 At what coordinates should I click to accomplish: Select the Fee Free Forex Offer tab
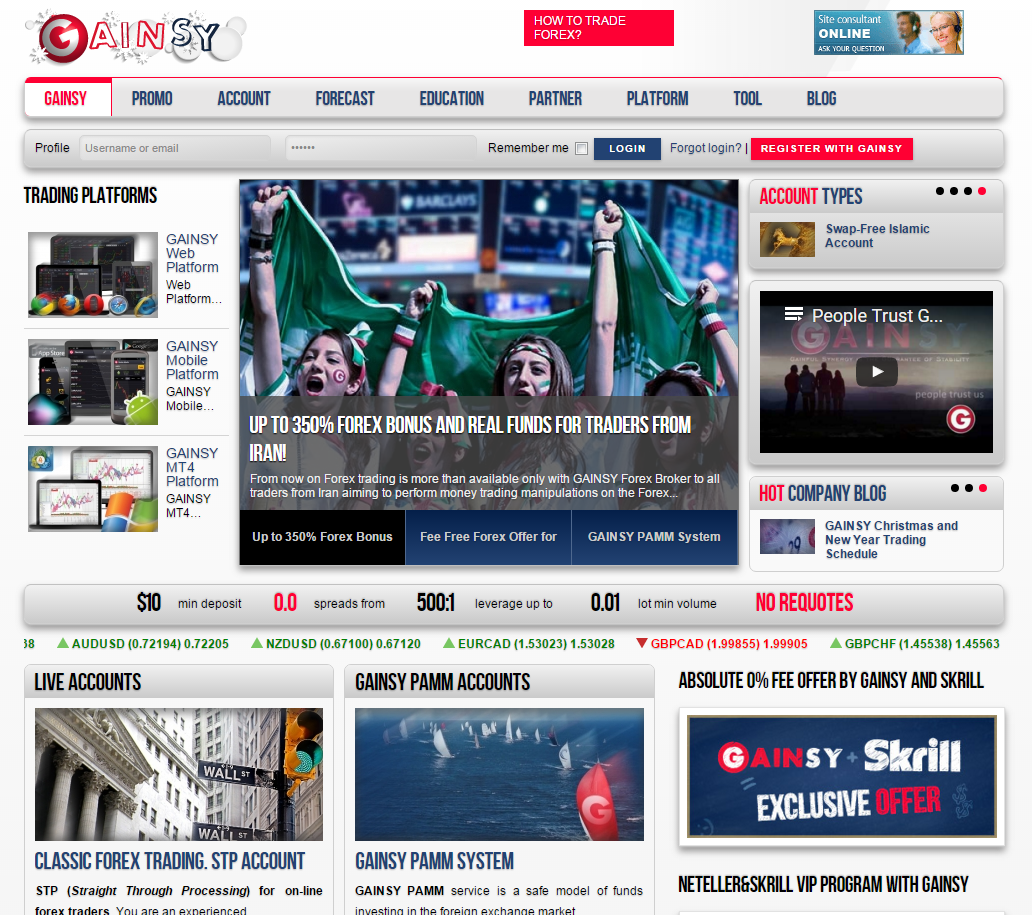coord(488,537)
